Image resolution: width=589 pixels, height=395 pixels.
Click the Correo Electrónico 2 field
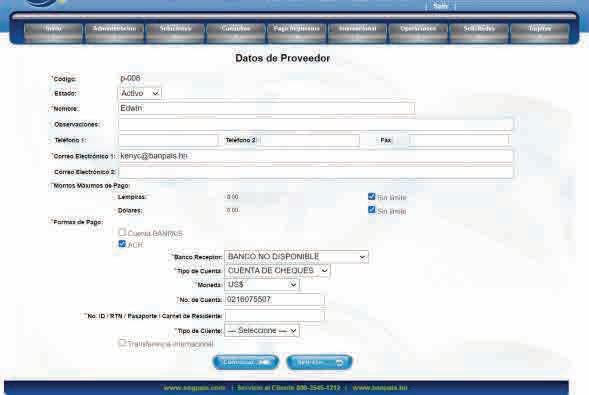[316, 172]
